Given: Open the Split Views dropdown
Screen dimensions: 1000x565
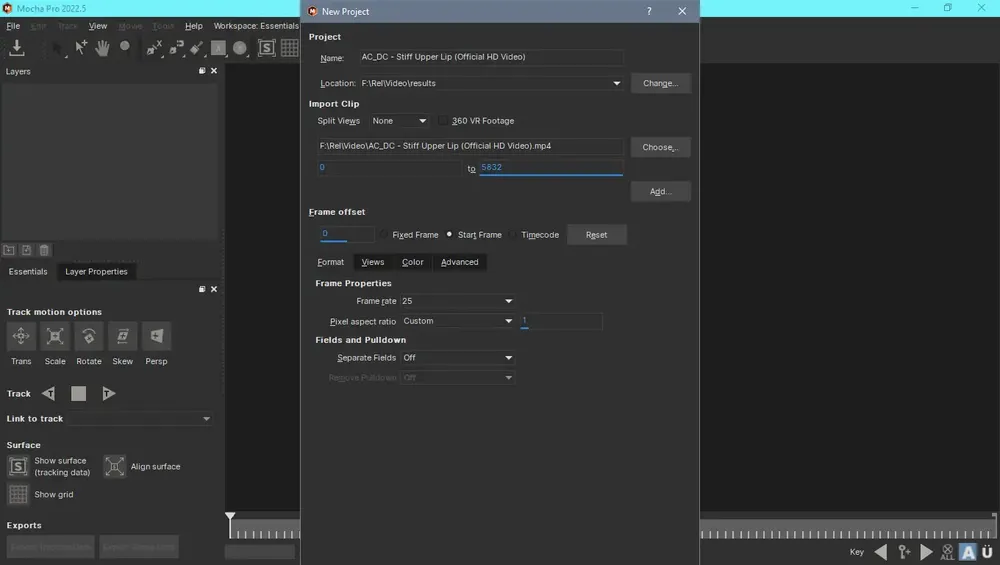Looking at the screenshot, I should click(399, 121).
